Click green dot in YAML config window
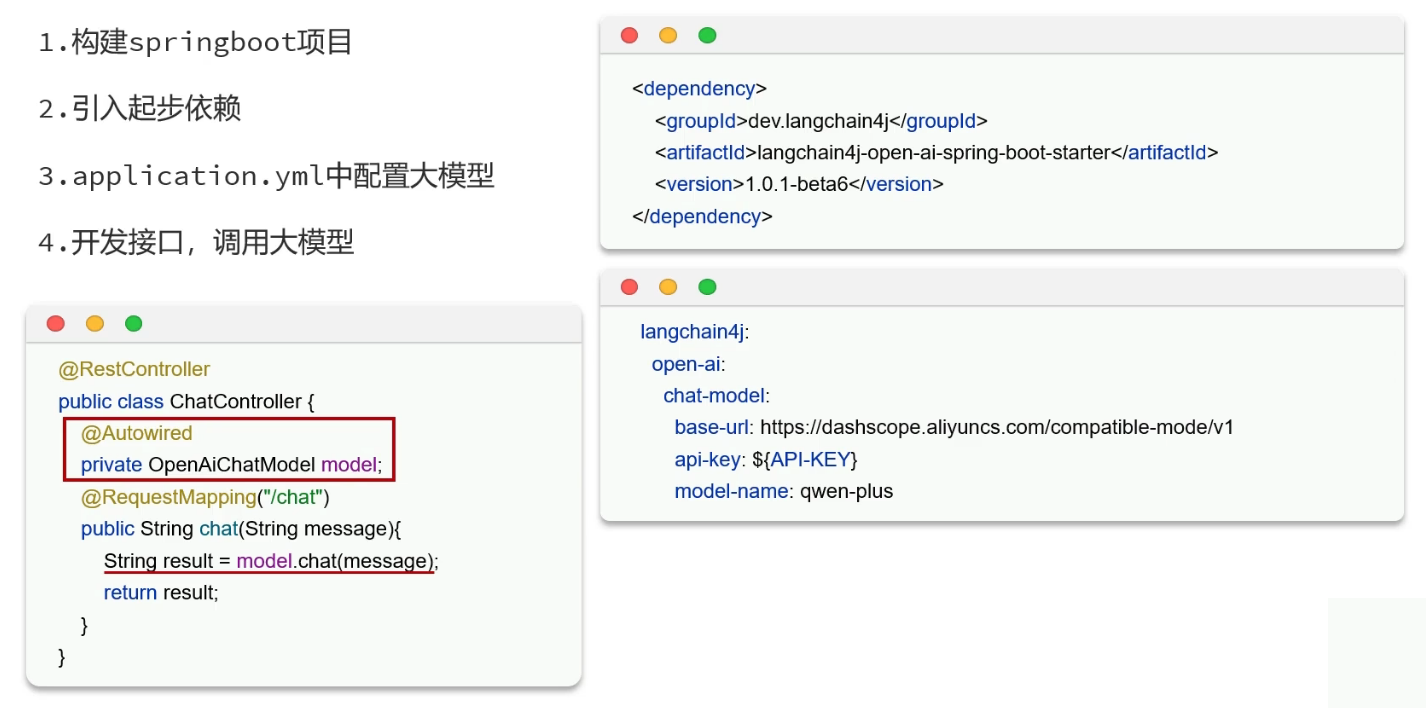 pyautogui.click(x=707, y=287)
